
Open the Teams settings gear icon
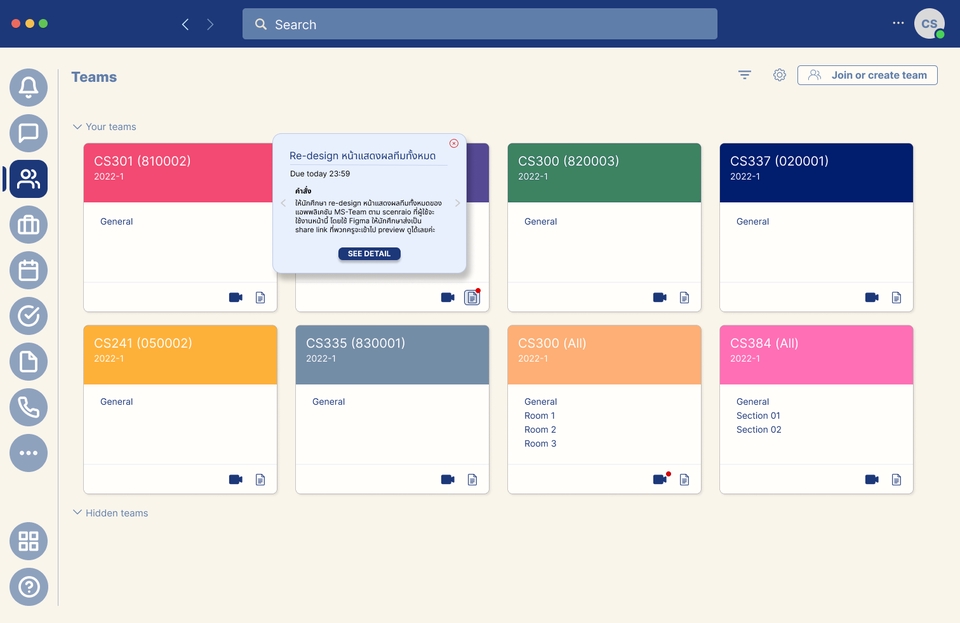(779, 75)
